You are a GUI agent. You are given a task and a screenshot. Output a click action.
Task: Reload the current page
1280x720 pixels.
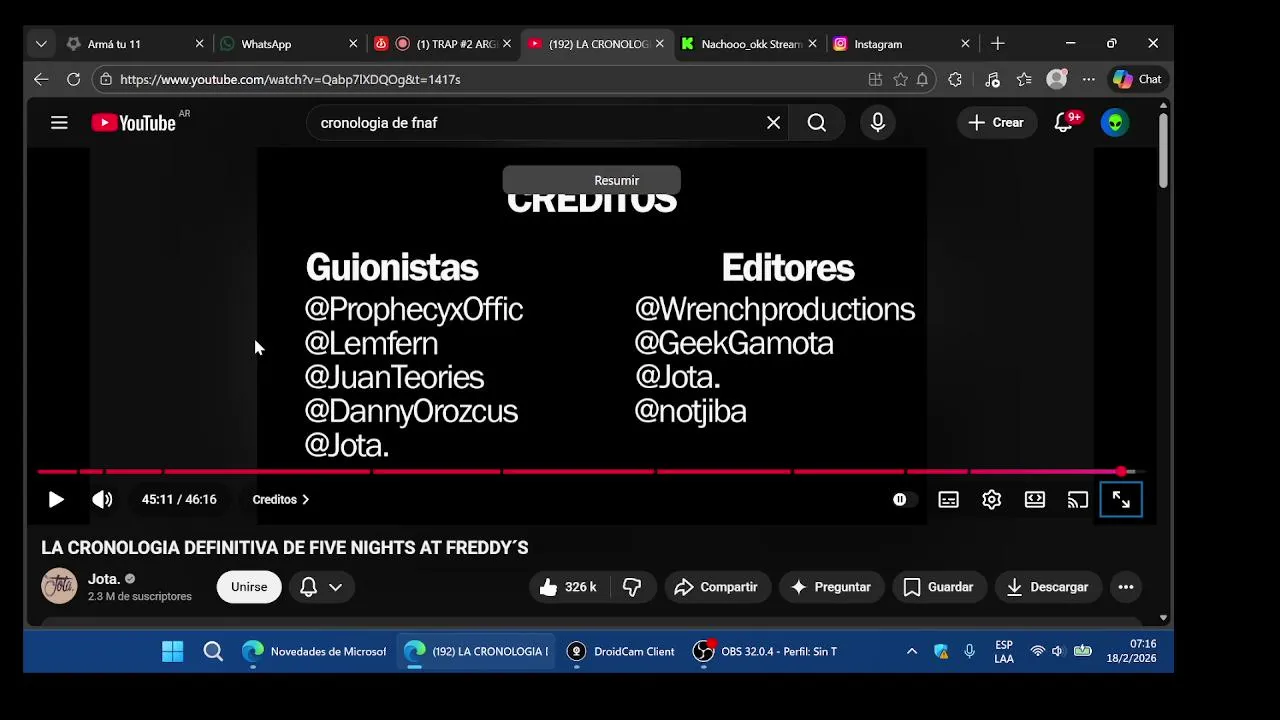[73, 79]
